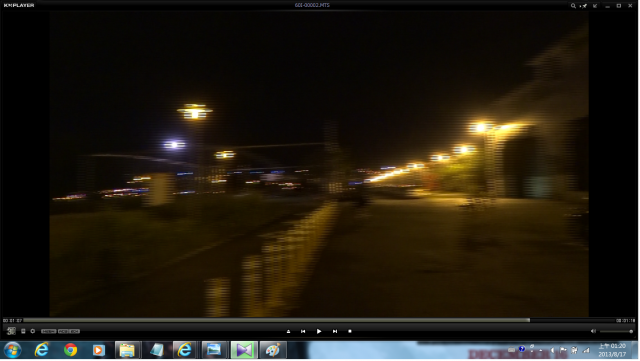Switch to the Paint taskbar window
This screenshot has width=640, height=361.
[x=273, y=350]
